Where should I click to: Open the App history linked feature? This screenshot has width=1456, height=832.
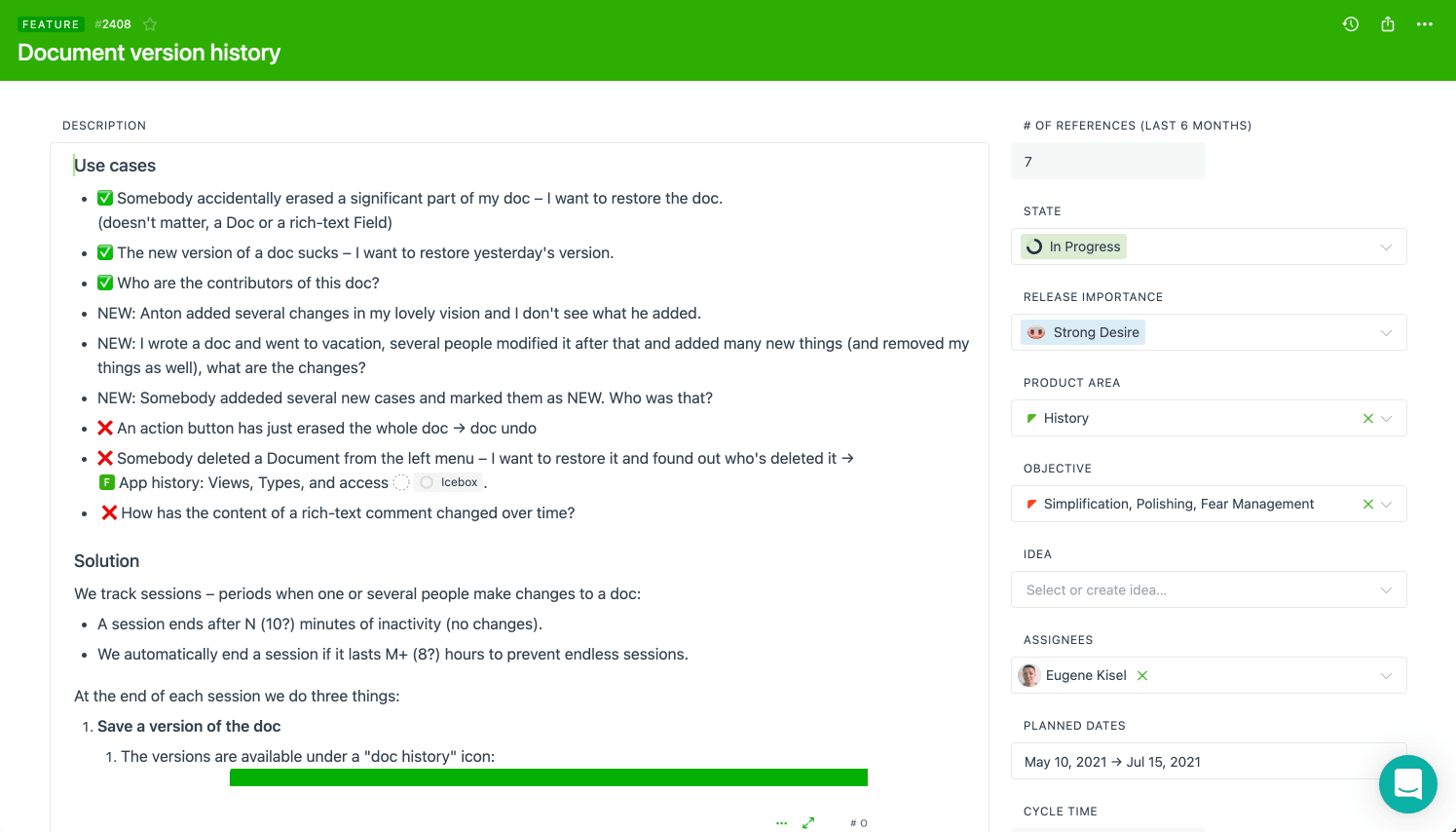pos(253,483)
